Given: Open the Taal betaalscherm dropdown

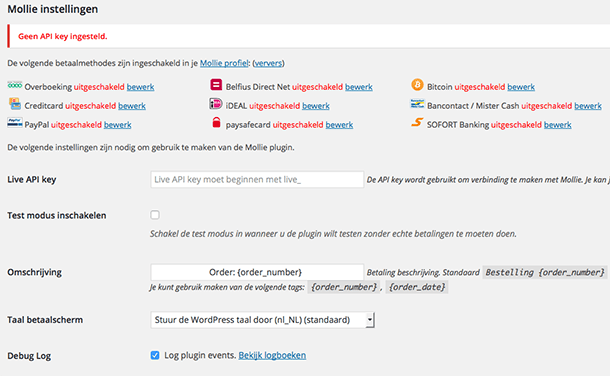Looking at the screenshot, I should pyautogui.click(x=263, y=320).
